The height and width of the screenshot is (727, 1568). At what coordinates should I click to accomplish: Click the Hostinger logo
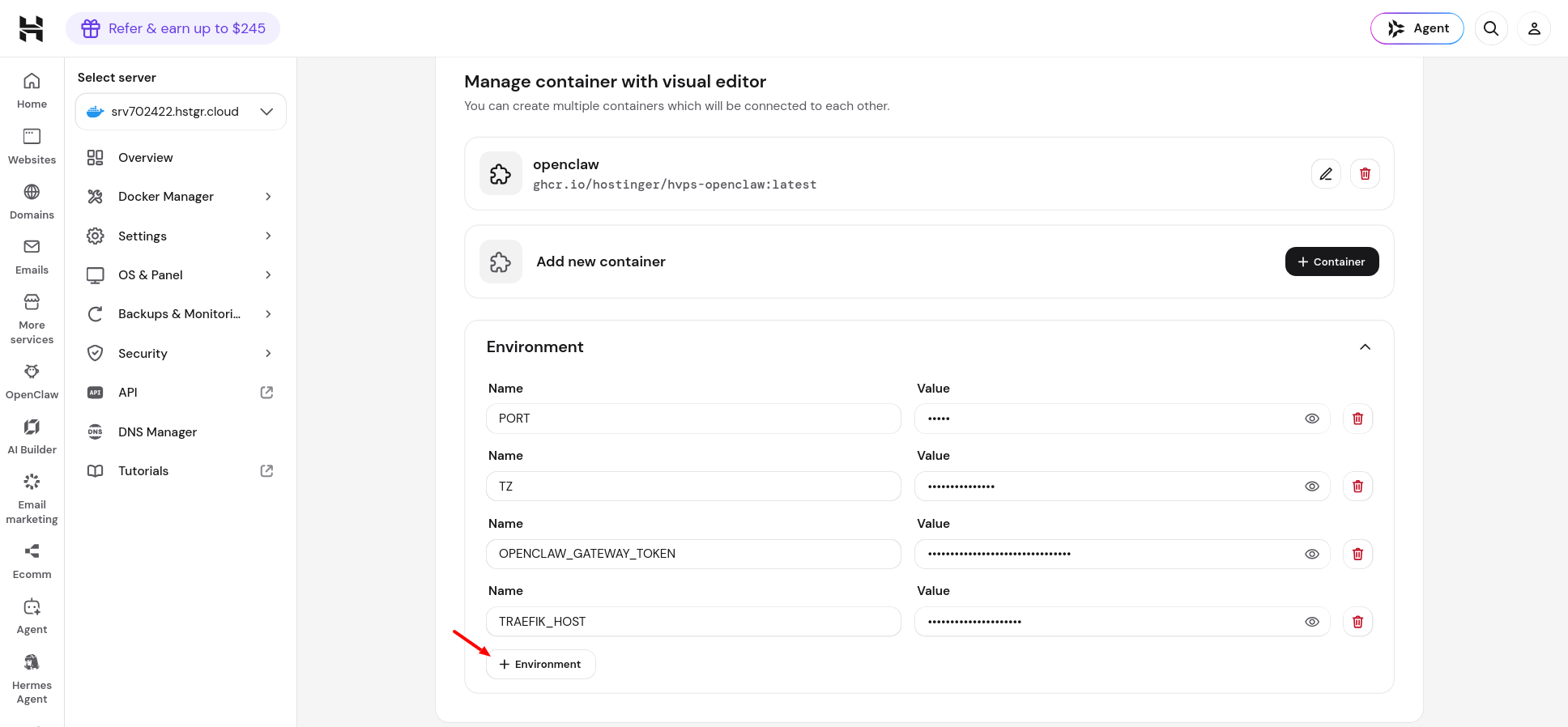[31, 28]
